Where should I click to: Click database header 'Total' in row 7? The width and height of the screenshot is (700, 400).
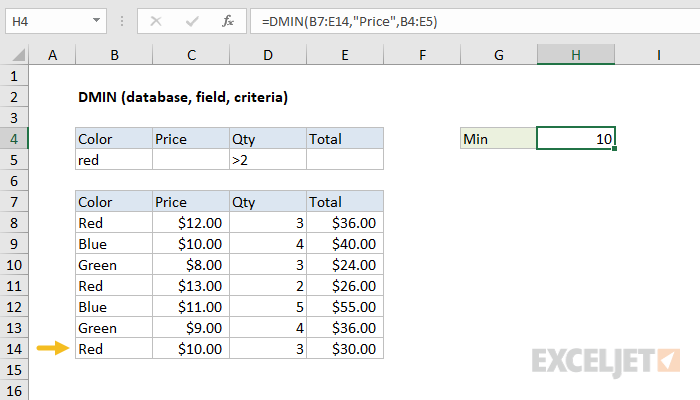[345, 202]
